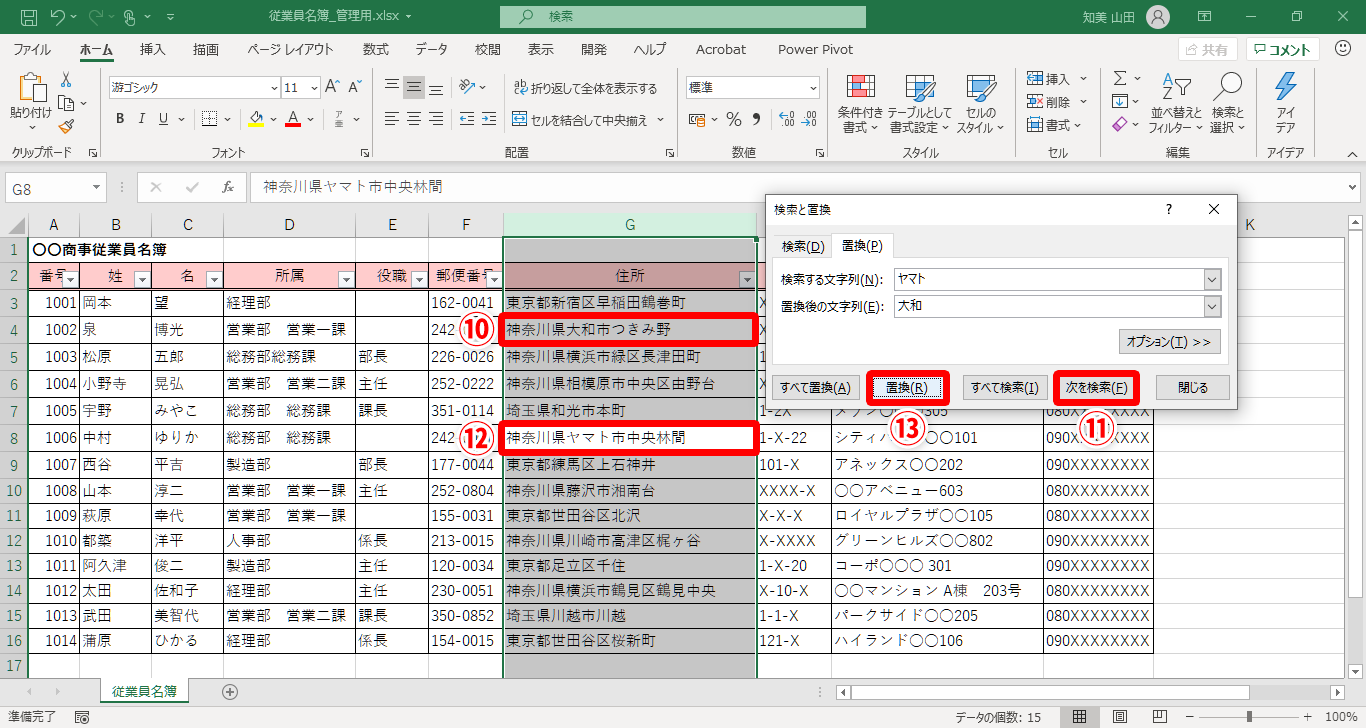The height and width of the screenshot is (728, 1366).
Task: Click the Save icon in the title bar
Action: (x=29, y=17)
